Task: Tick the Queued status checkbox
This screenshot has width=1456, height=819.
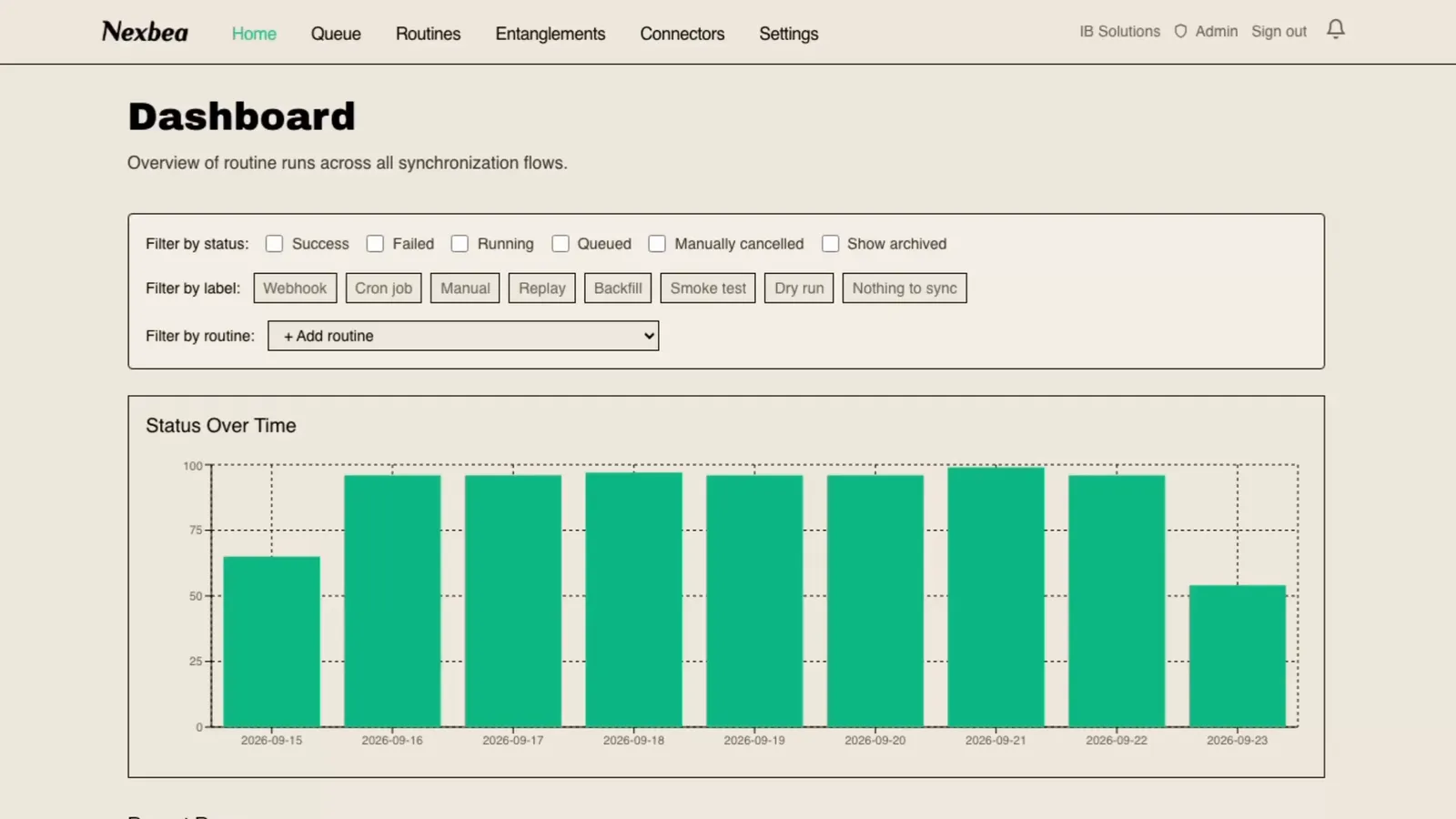Action: 561,244
